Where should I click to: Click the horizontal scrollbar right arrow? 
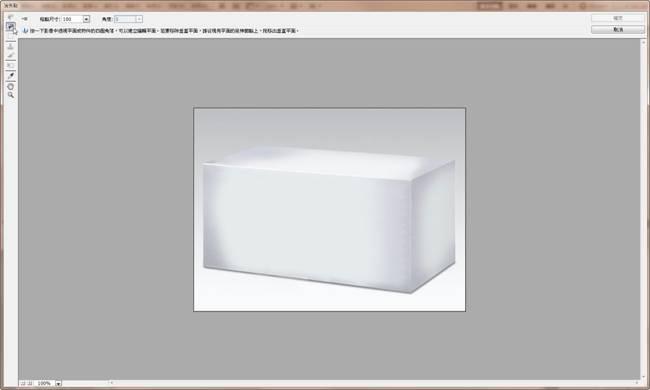(x=637, y=383)
